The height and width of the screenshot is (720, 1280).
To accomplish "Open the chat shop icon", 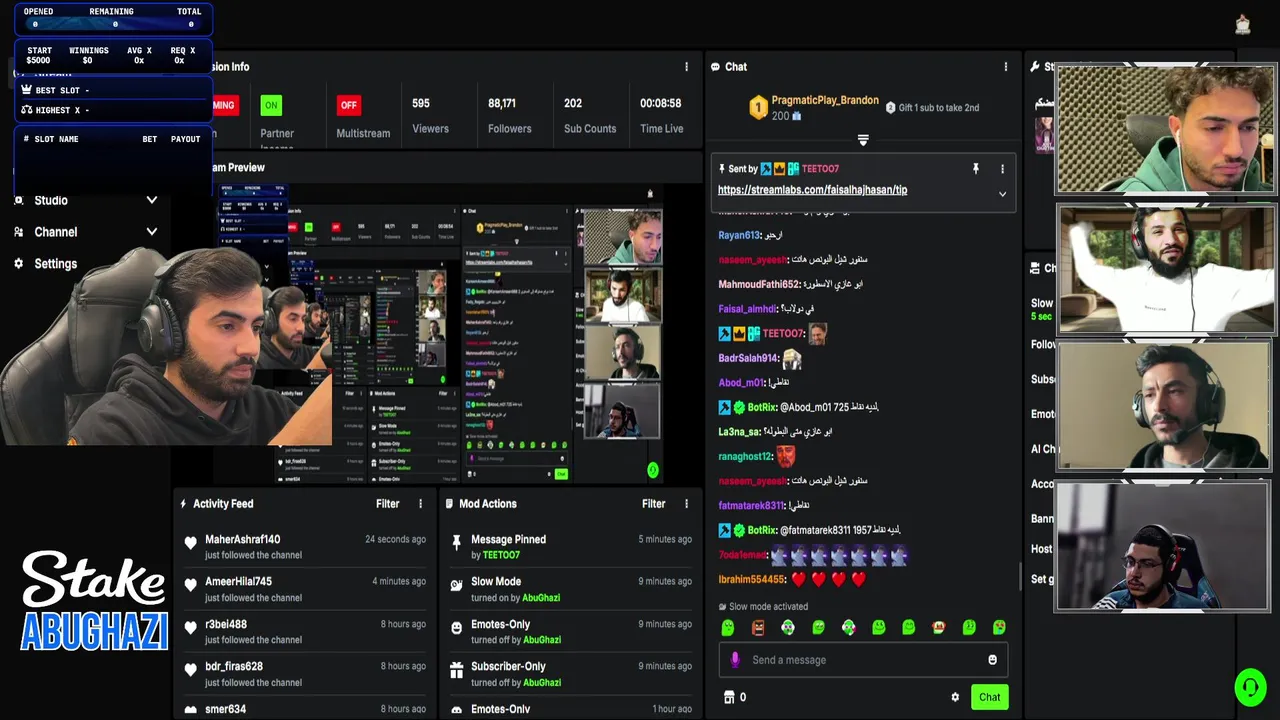I will [729, 697].
